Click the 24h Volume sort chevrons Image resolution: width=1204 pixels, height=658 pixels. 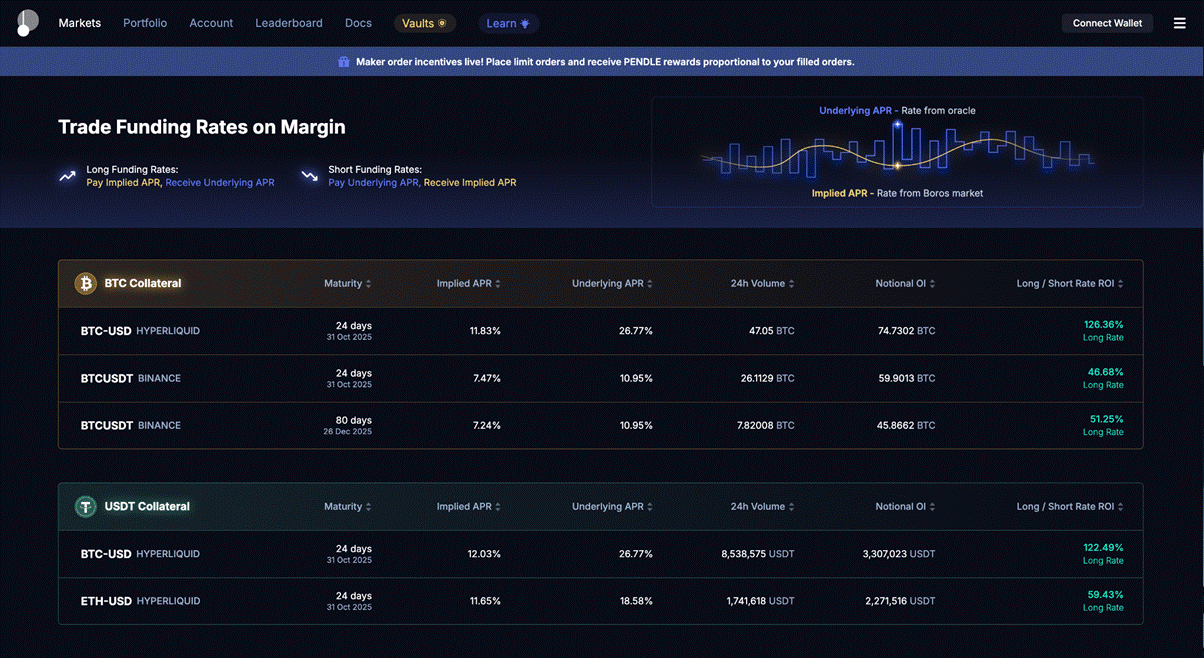point(791,283)
